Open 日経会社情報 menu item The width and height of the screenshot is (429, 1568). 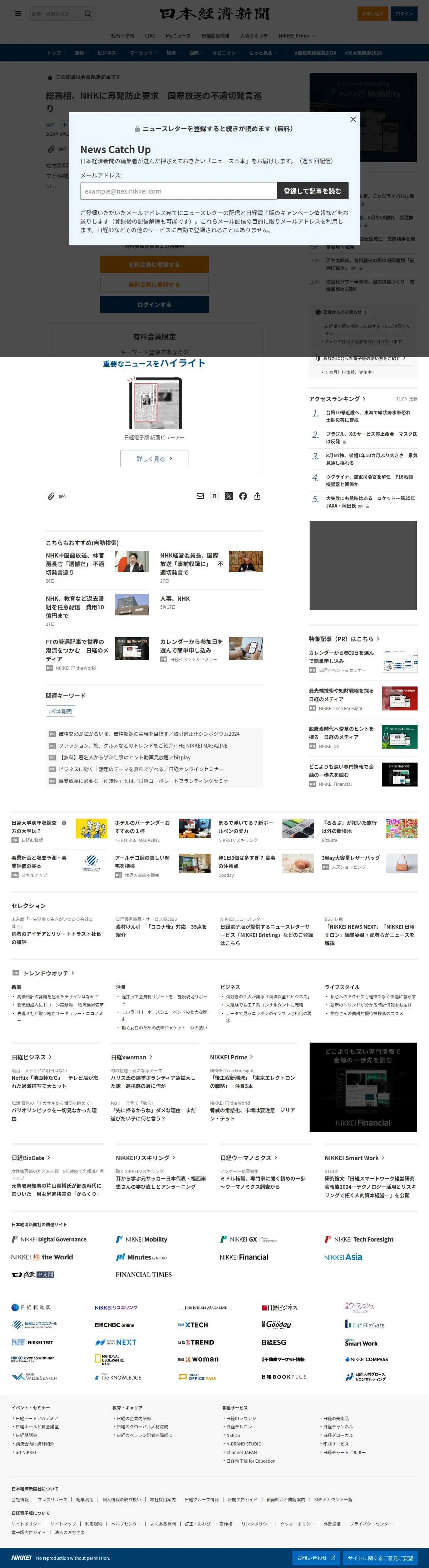coord(216,35)
